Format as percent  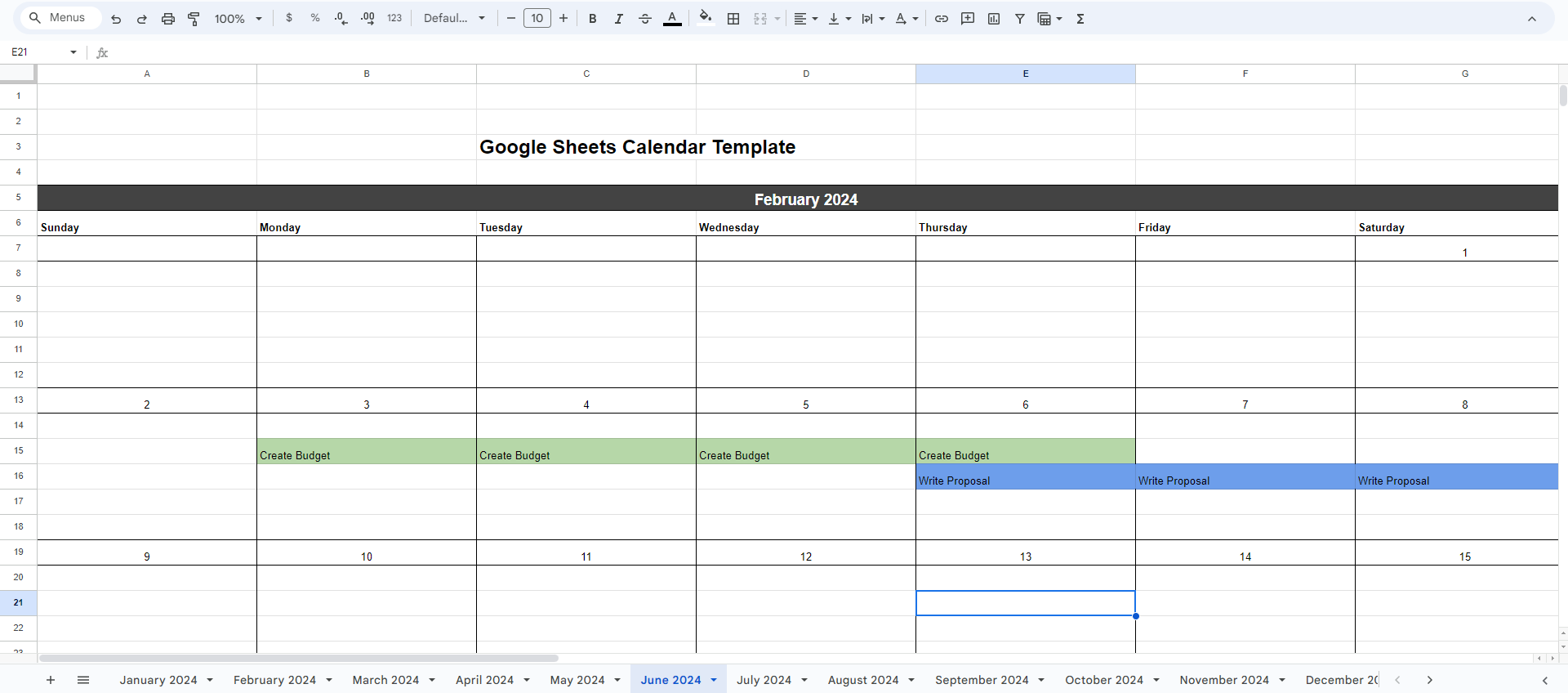point(315,18)
